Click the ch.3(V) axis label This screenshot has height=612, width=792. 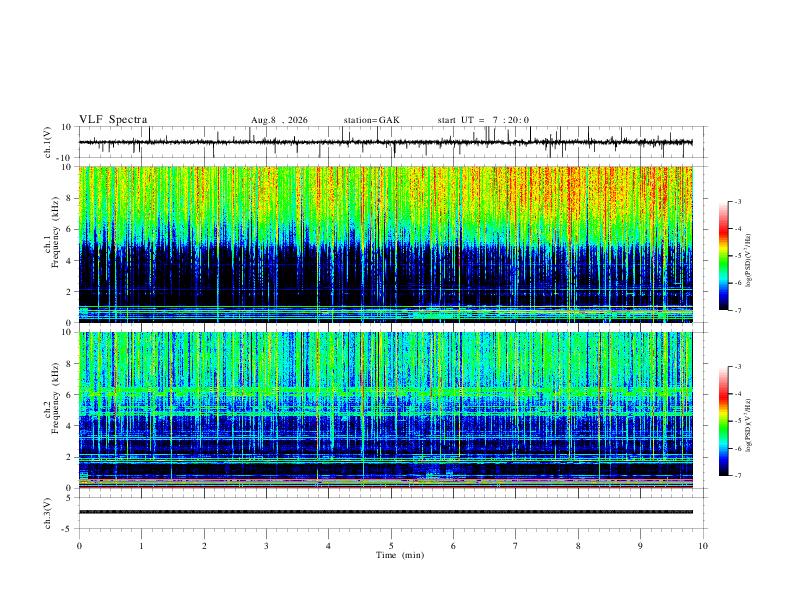(x=48, y=513)
